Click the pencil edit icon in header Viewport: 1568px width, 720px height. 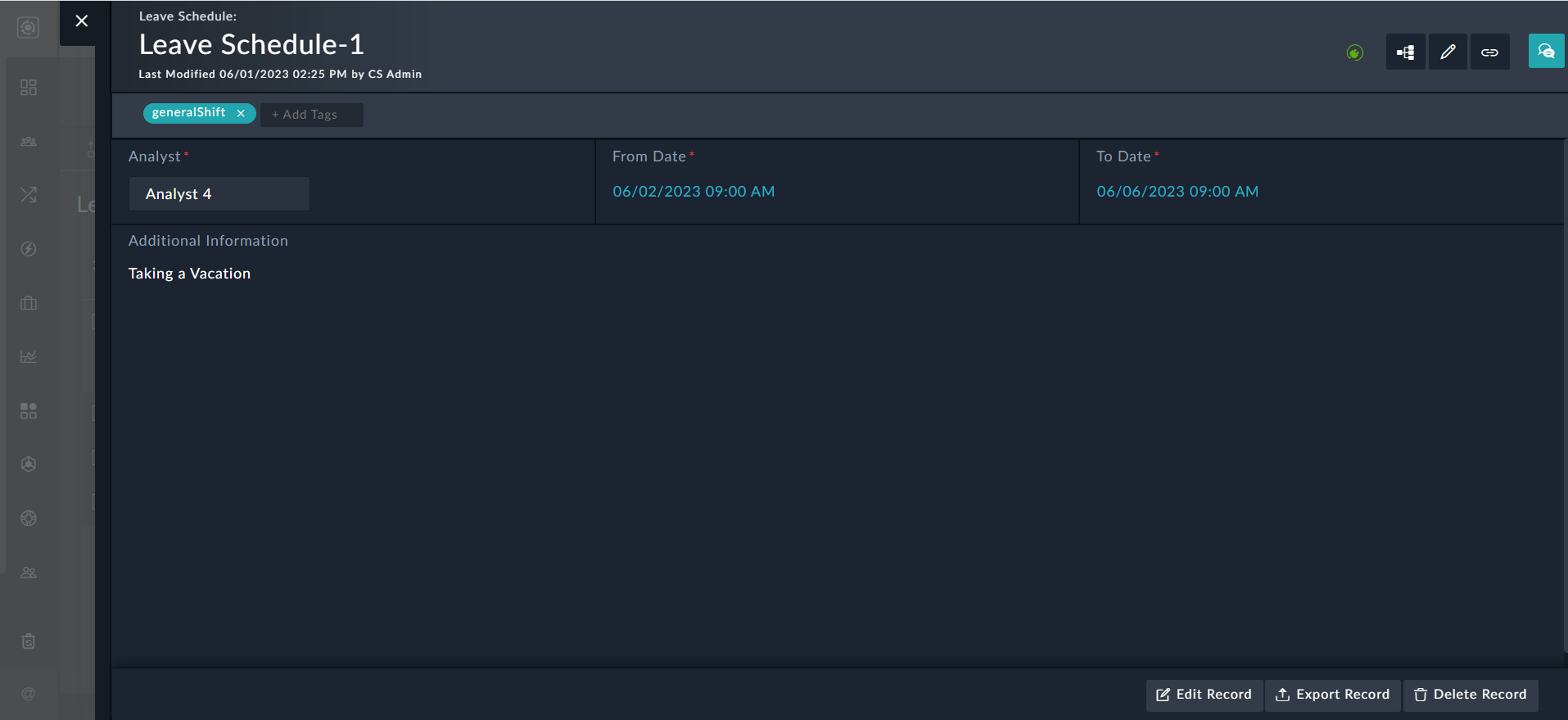pyautogui.click(x=1448, y=52)
